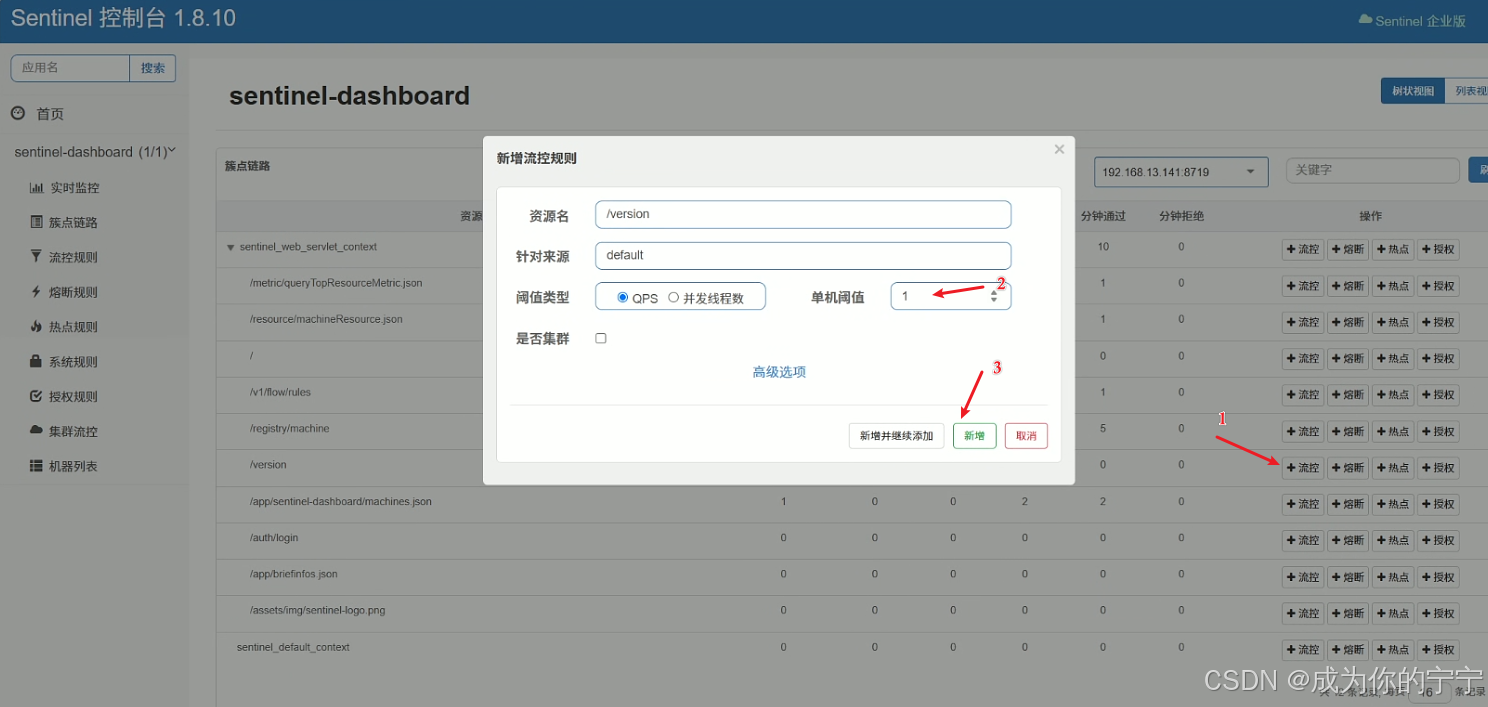
Task: Click the red 取消 button
Action: (x=1026, y=436)
